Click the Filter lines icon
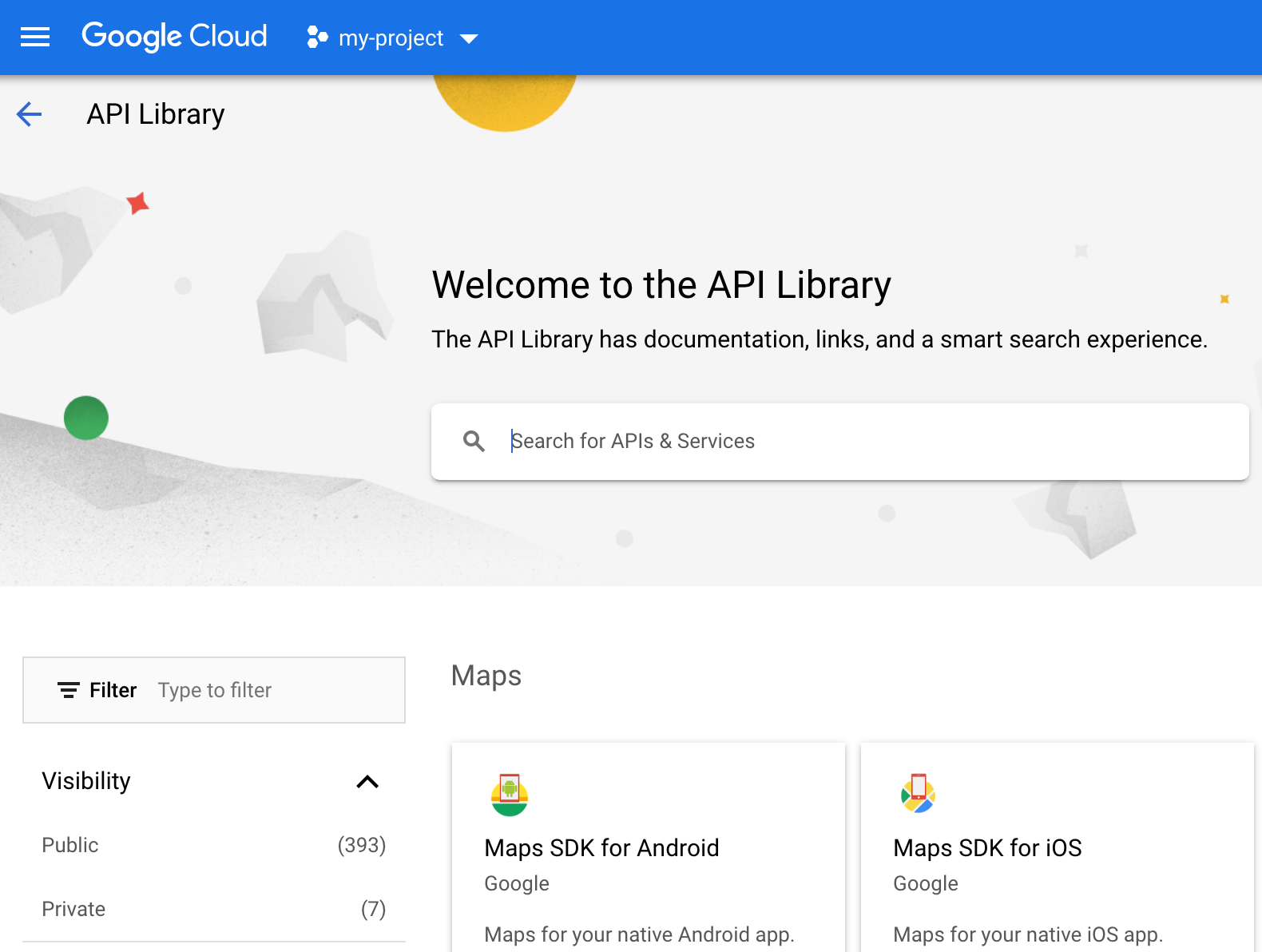1262x952 pixels. [x=69, y=690]
